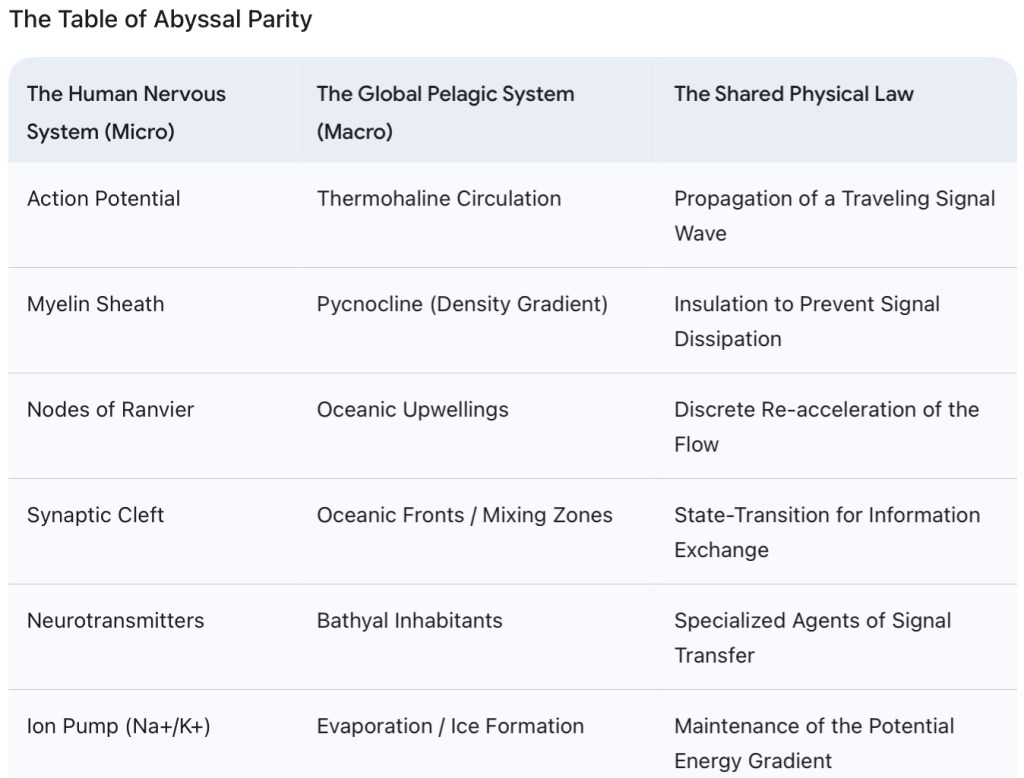
Task: Select the "Evaporation / Ice Formation" cell
Action: coord(450,726)
